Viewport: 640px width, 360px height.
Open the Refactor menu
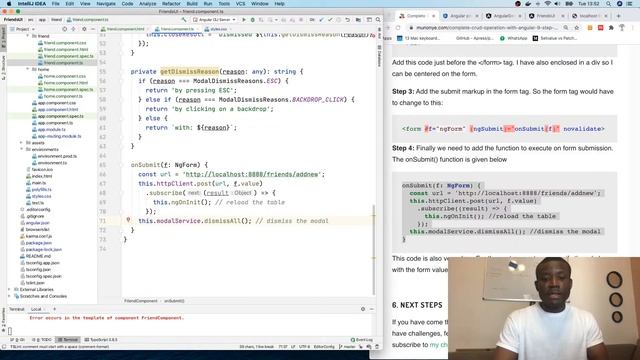tap(171, 4)
